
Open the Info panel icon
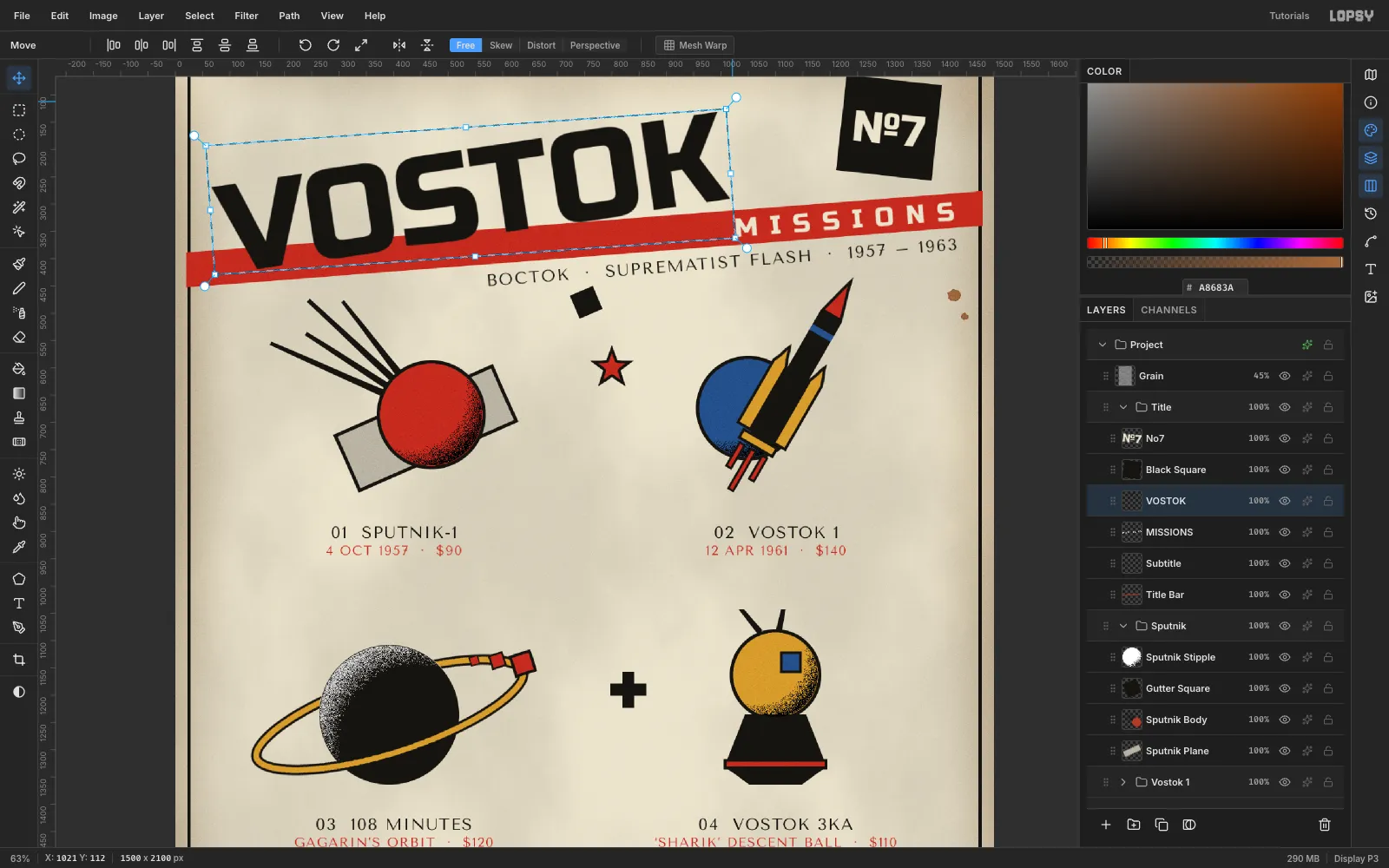[x=1371, y=102]
